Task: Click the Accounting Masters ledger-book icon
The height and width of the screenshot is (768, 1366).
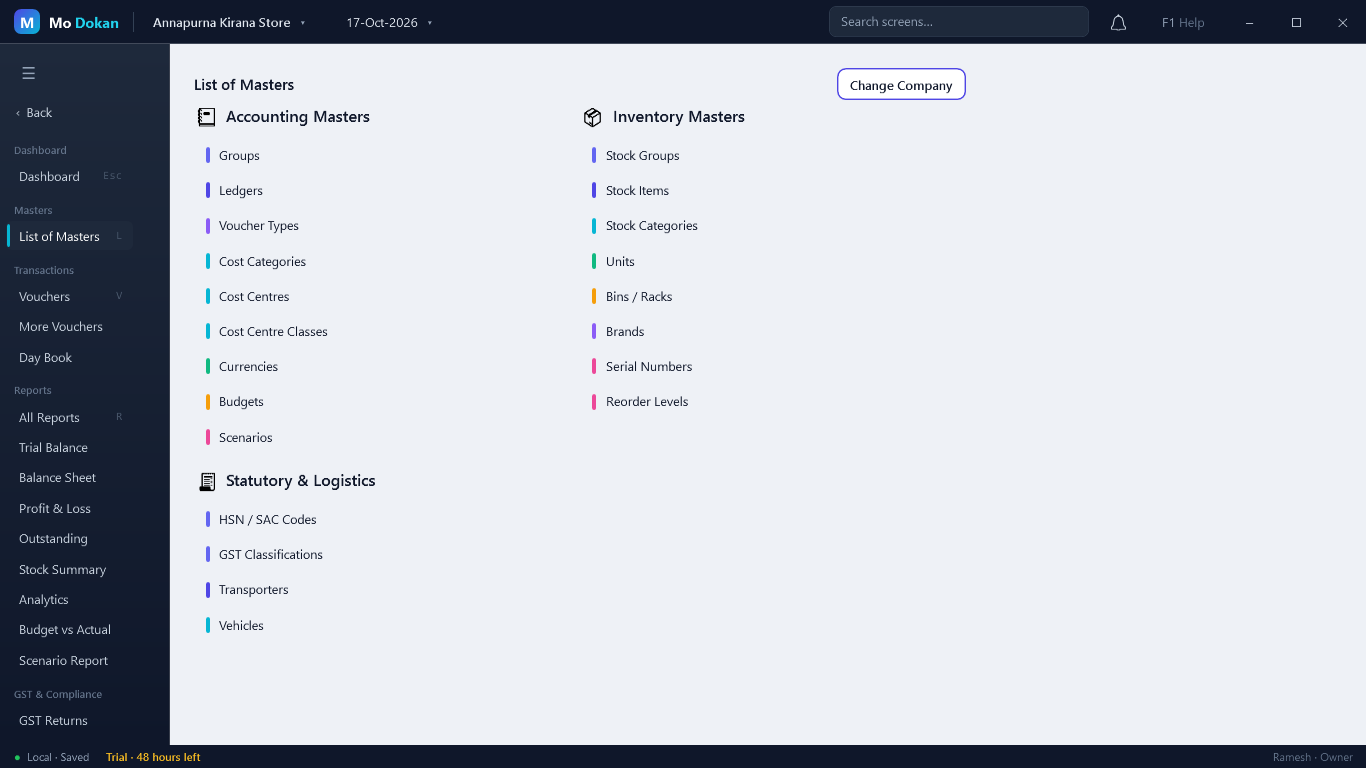Action: [206, 117]
